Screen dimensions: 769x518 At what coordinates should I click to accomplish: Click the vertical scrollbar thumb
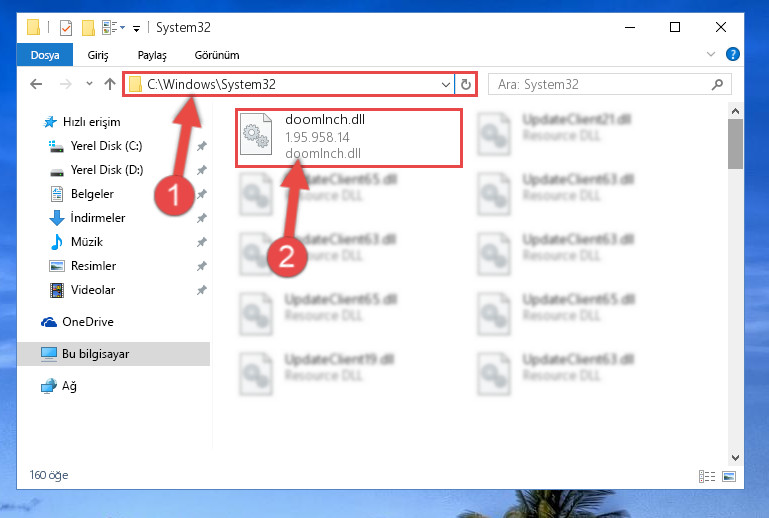tap(735, 144)
